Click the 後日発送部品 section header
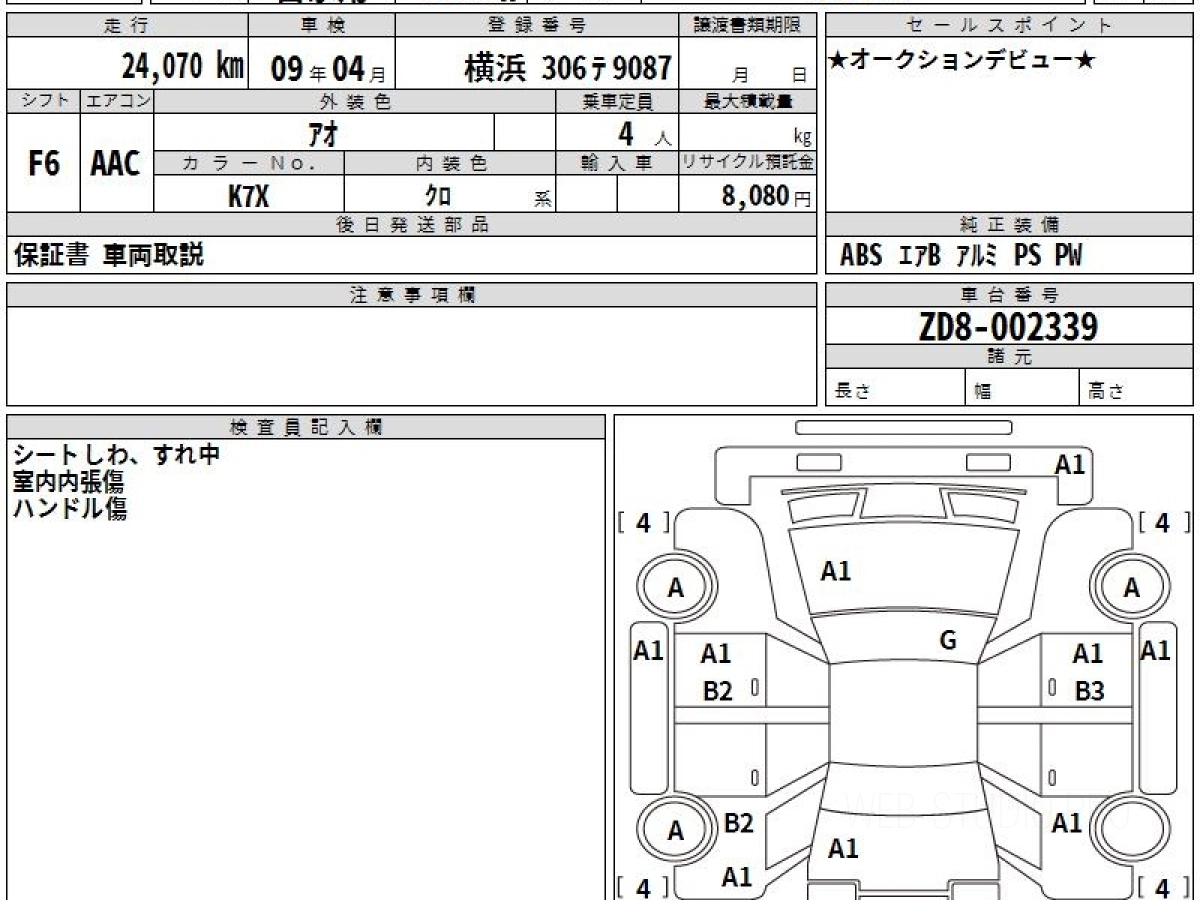The image size is (1200, 900). point(412,225)
